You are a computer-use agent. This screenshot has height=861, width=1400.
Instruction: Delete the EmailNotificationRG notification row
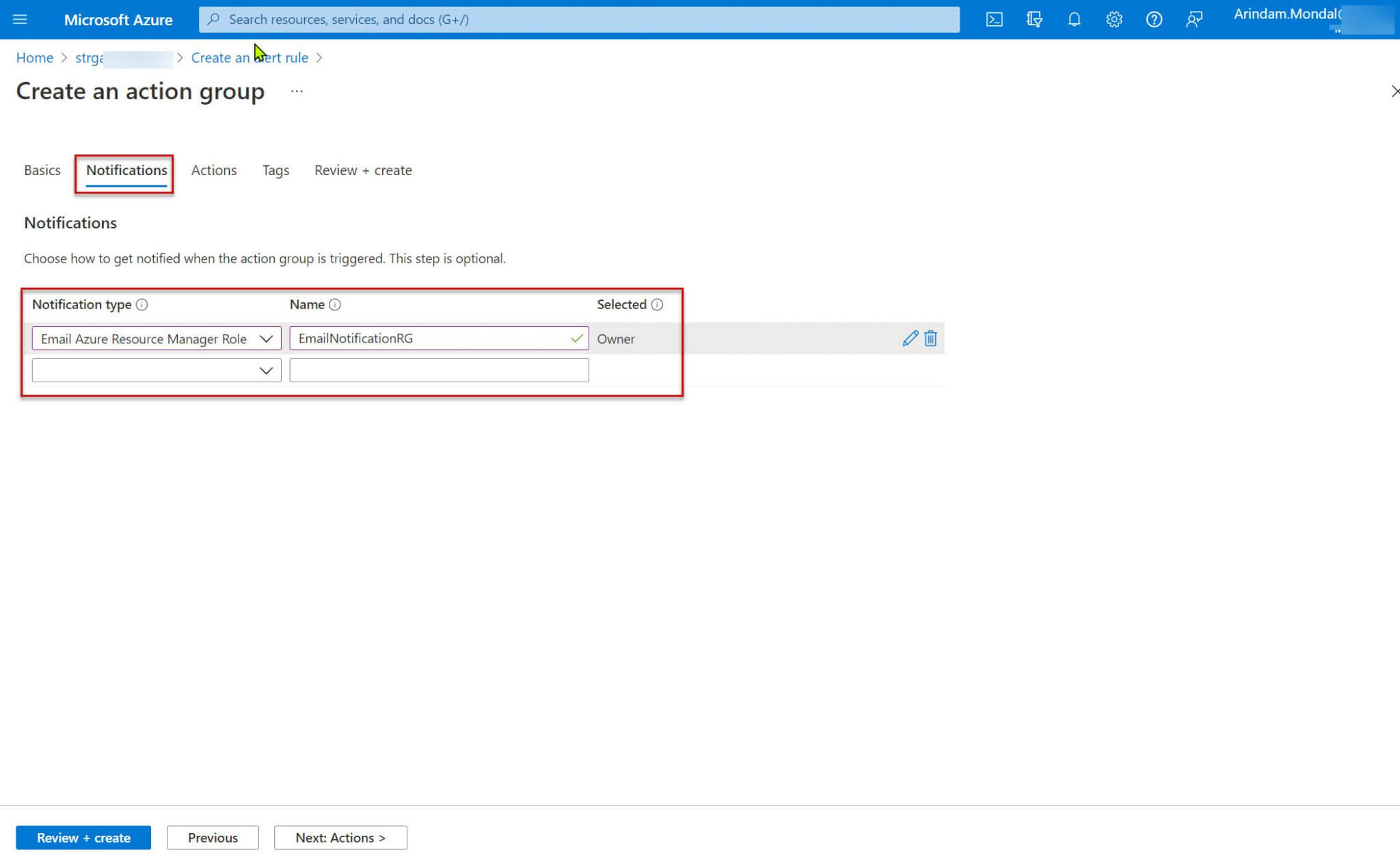pyautogui.click(x=930, y=338)
